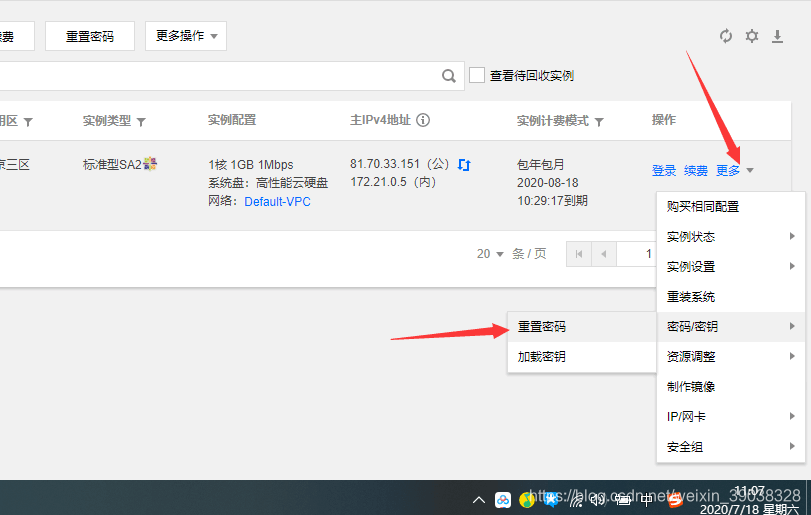Click the 登录 link

click(x=664, y=171)
